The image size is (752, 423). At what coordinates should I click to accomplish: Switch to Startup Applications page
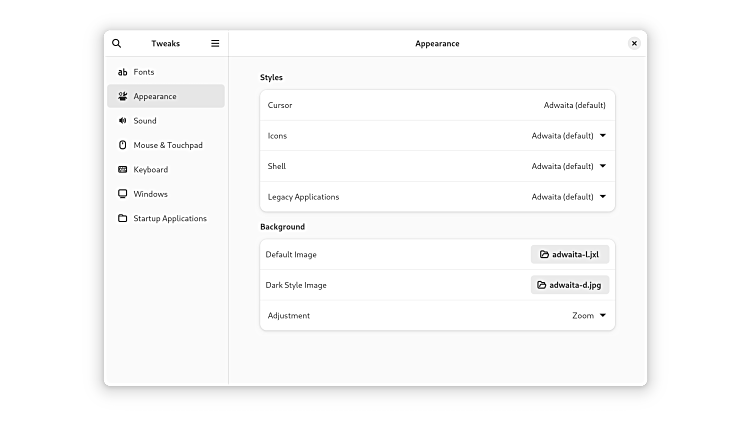tap(170, 219)
